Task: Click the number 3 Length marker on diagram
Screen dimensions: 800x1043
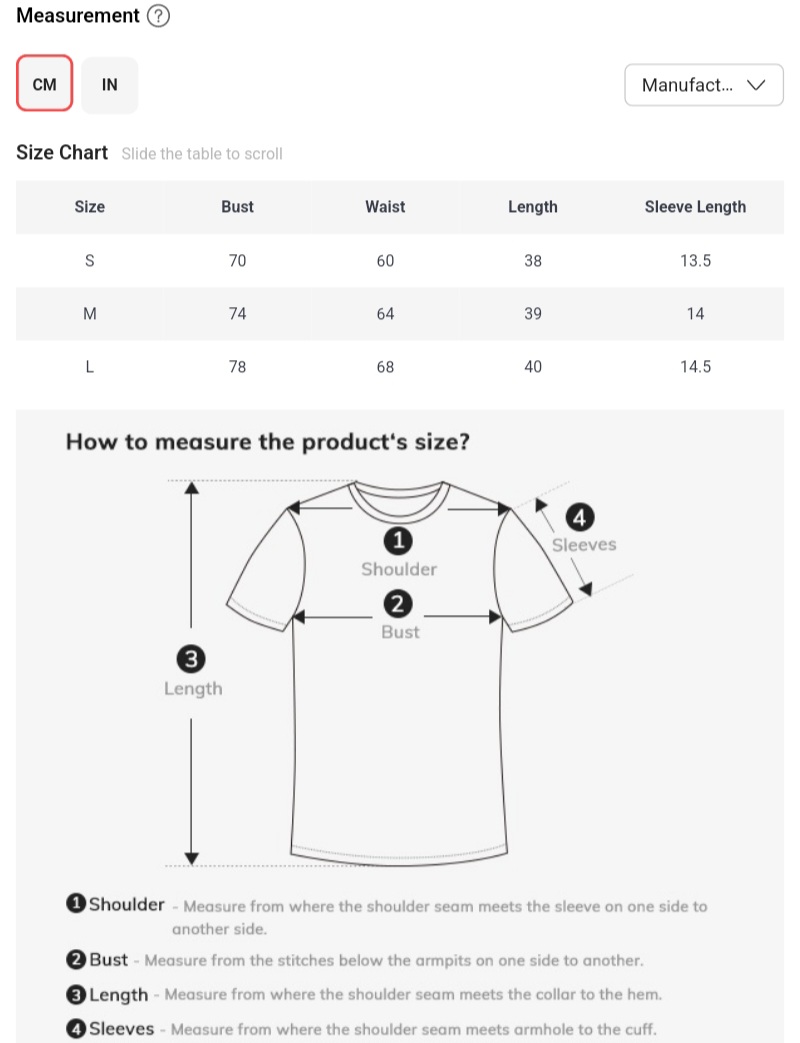Action: pyautogui.click(x=191, y=659)
